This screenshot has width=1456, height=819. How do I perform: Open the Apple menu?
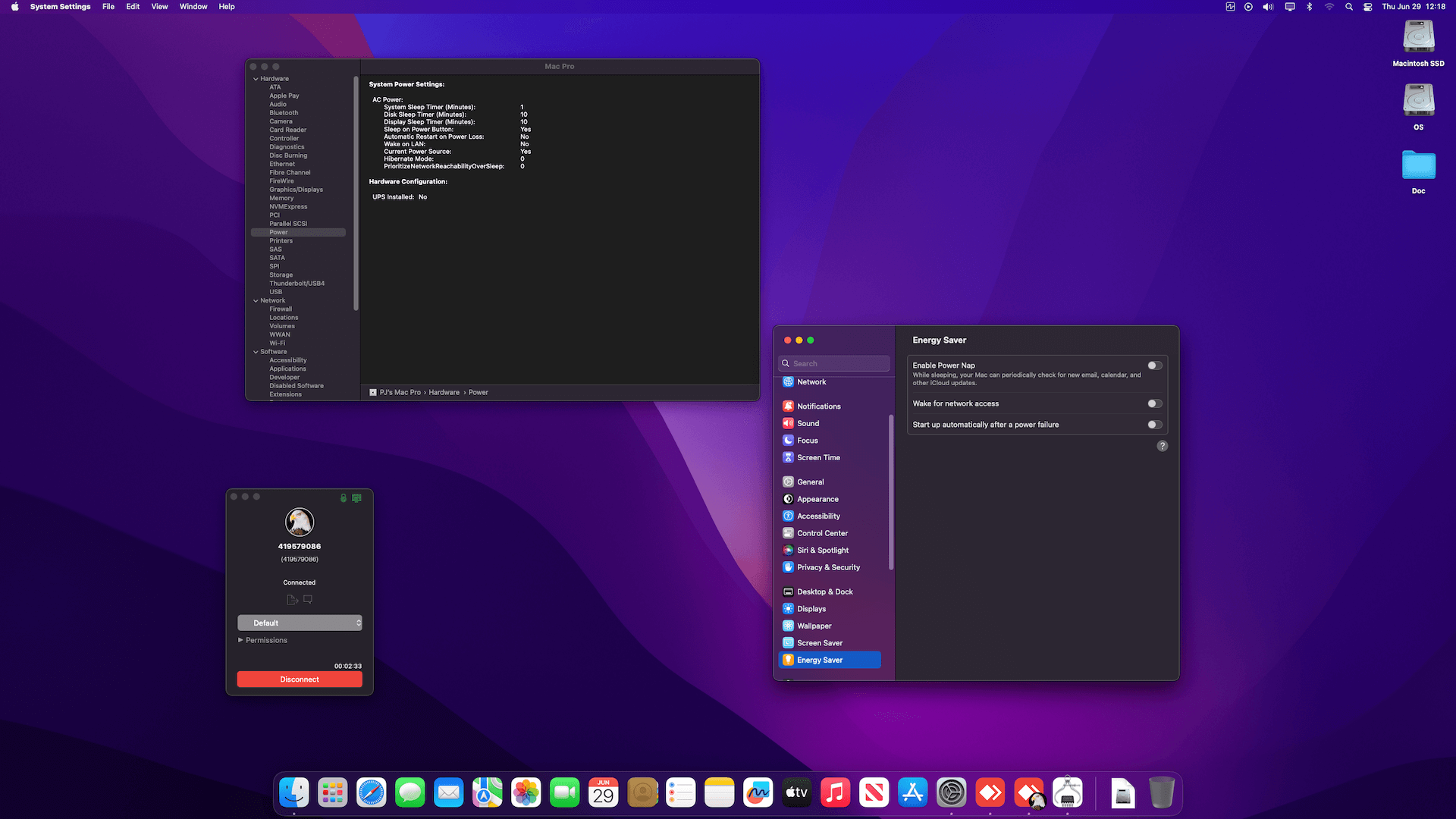14,7
